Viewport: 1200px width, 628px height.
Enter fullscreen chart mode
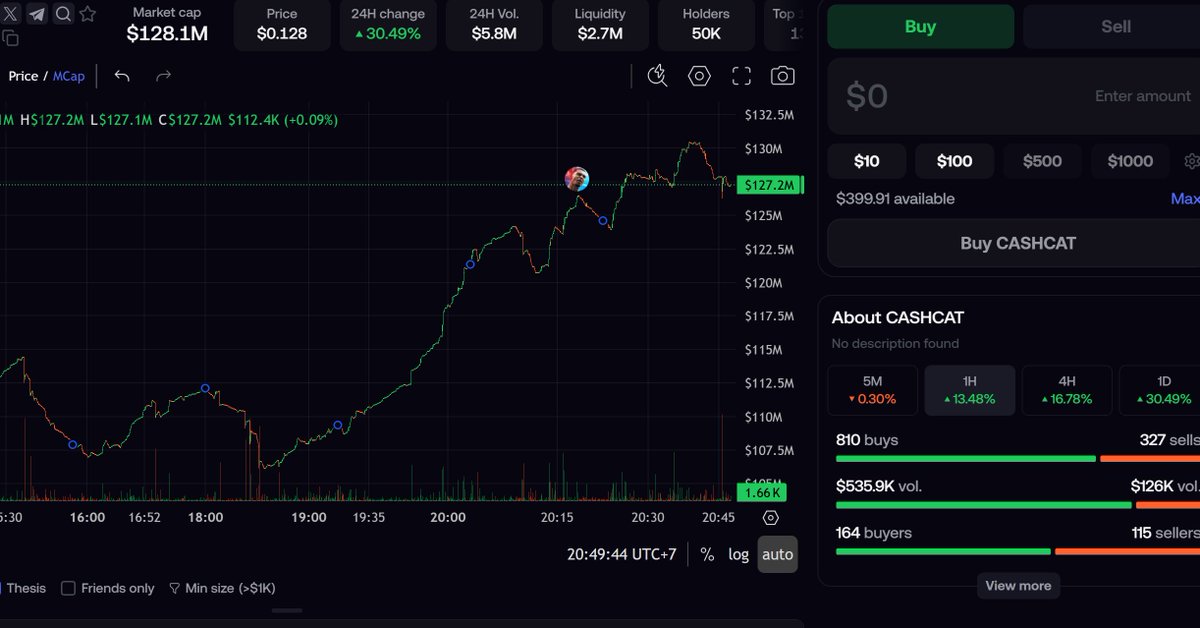(741, 76)
